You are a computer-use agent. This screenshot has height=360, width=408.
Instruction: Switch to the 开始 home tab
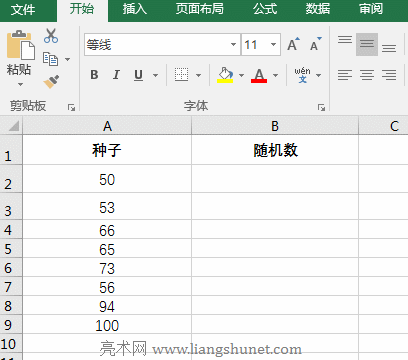click(82, 9)
